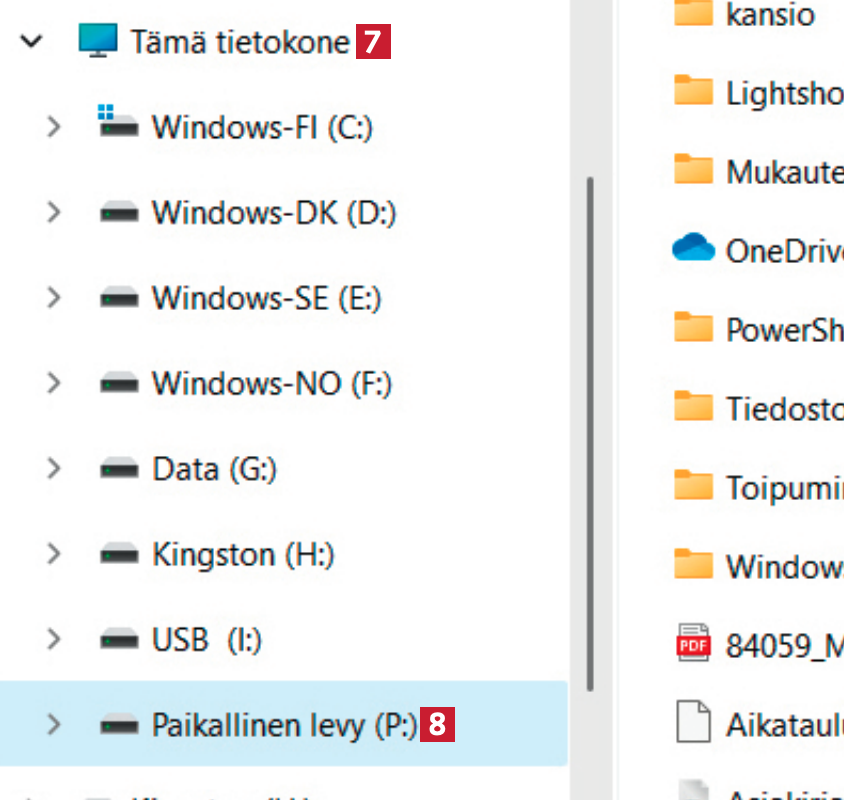Open Data (G:) drive in tree
The height and width of the screenshot is (800, 844).
coord(214,468)
